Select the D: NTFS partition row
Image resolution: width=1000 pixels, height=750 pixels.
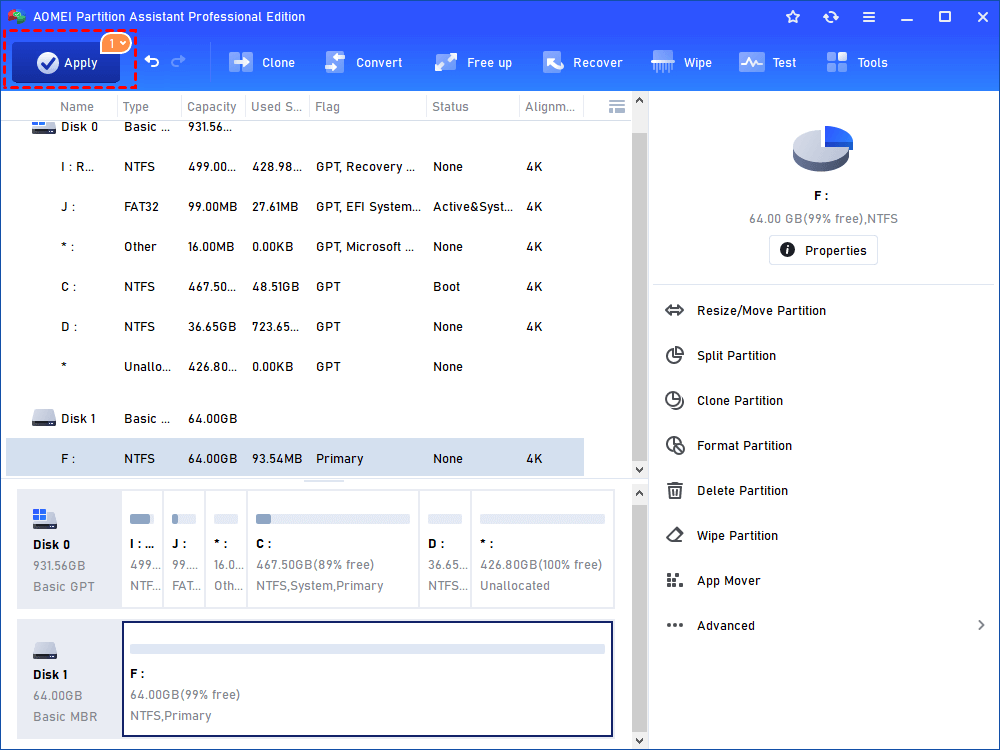pos(295,327)
